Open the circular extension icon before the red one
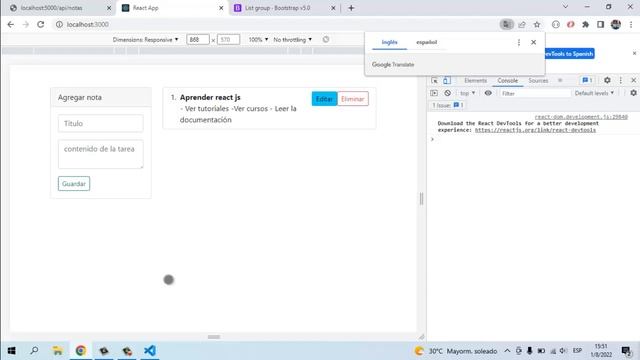Viewport: 640px width, 360px height. coord(556,24)
